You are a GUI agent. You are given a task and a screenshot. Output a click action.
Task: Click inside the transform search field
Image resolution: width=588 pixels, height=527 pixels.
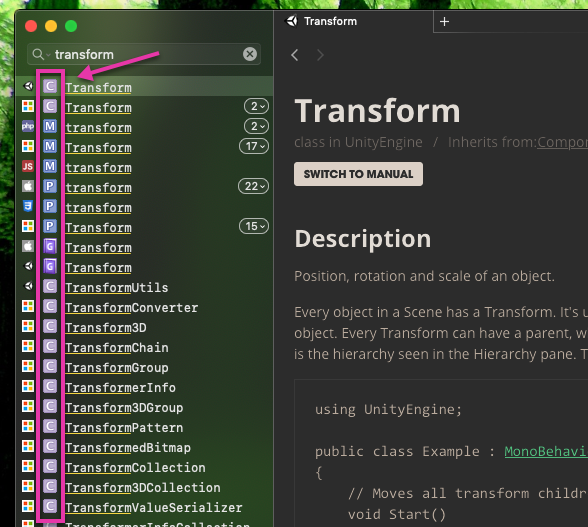click(x=144, y=54)
